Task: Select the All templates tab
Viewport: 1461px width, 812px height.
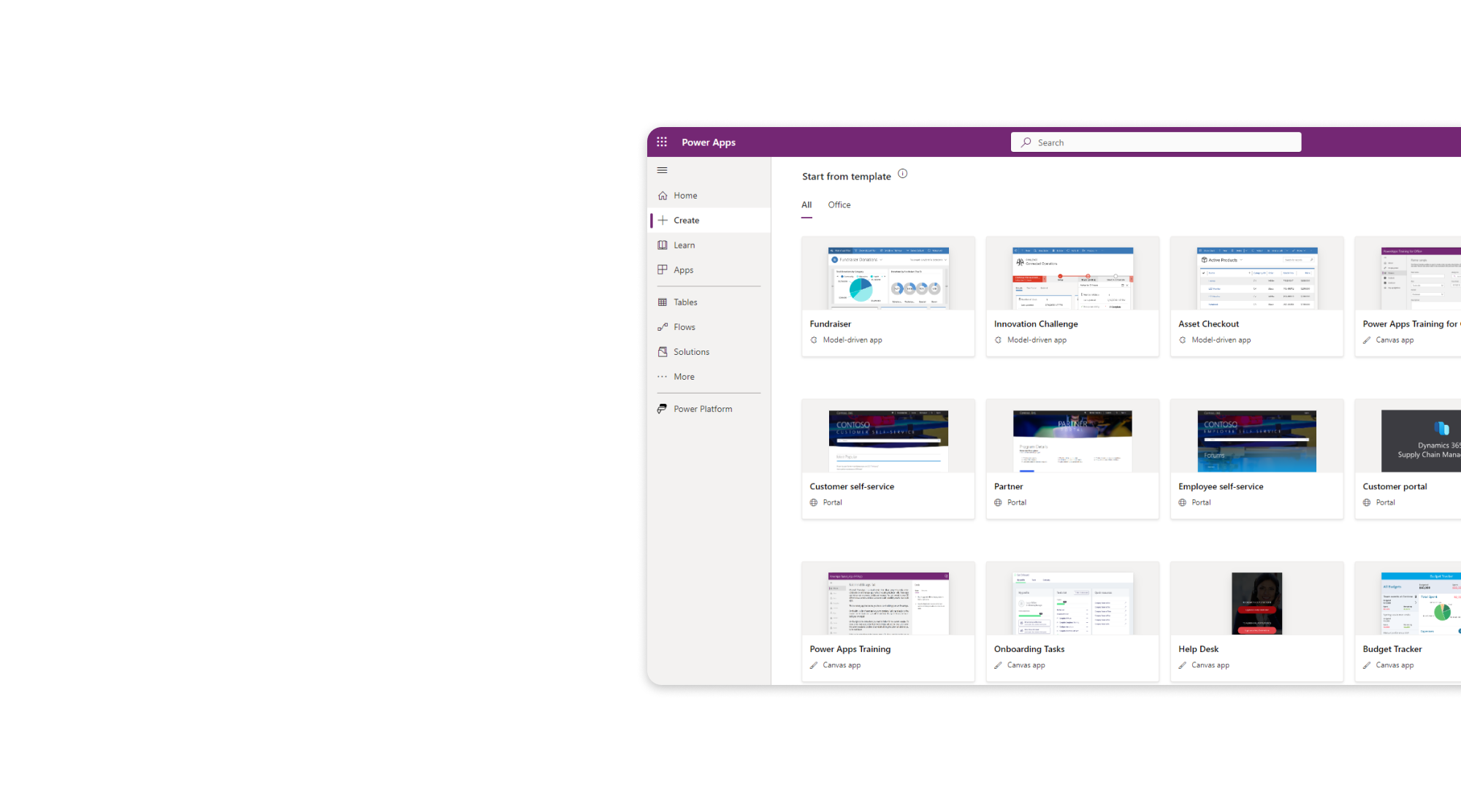Action: tap(806, 205)
